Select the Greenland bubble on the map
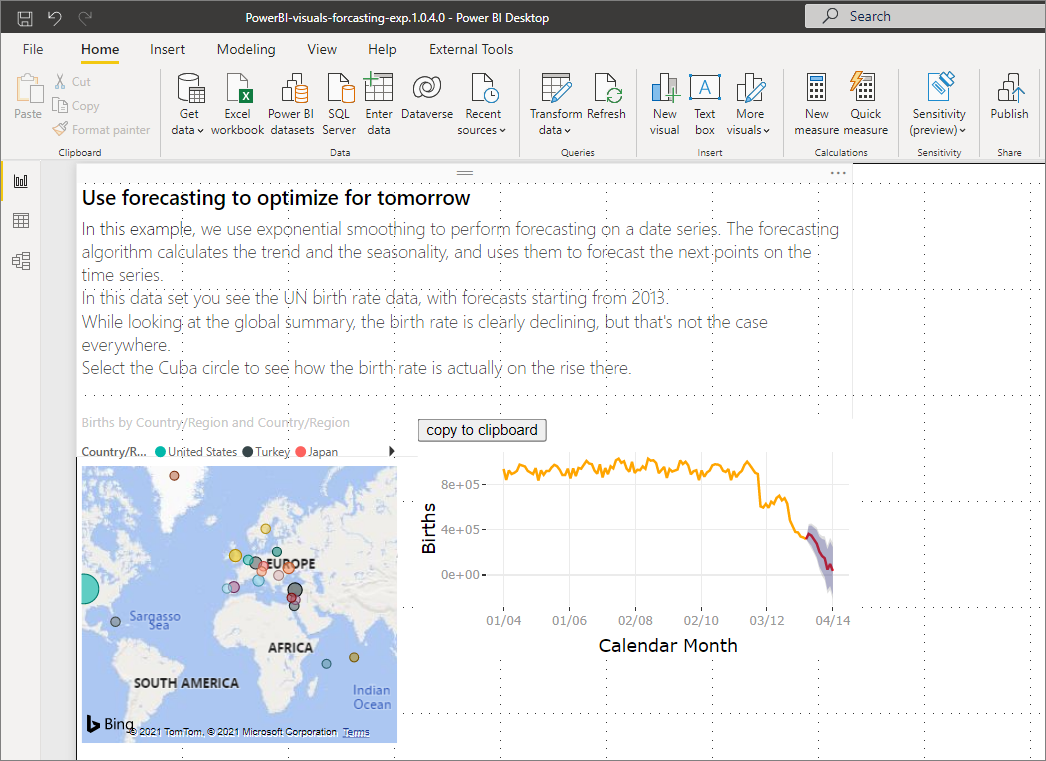The image size is (1046, 761). 174,476
